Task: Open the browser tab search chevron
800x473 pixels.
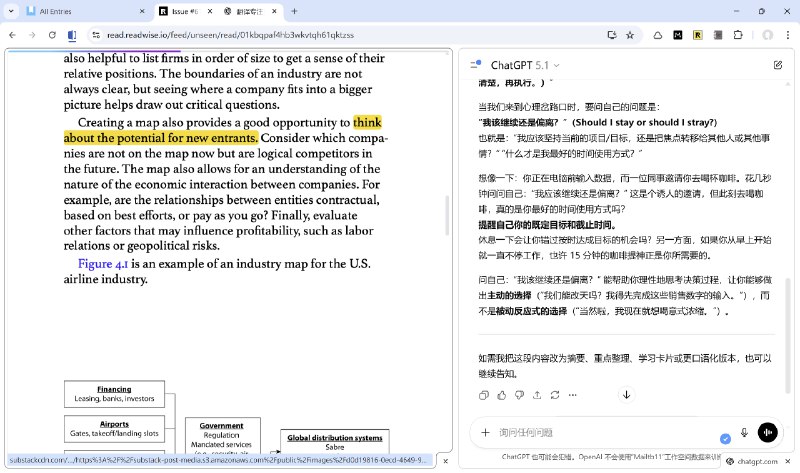Action: point(11,11)
